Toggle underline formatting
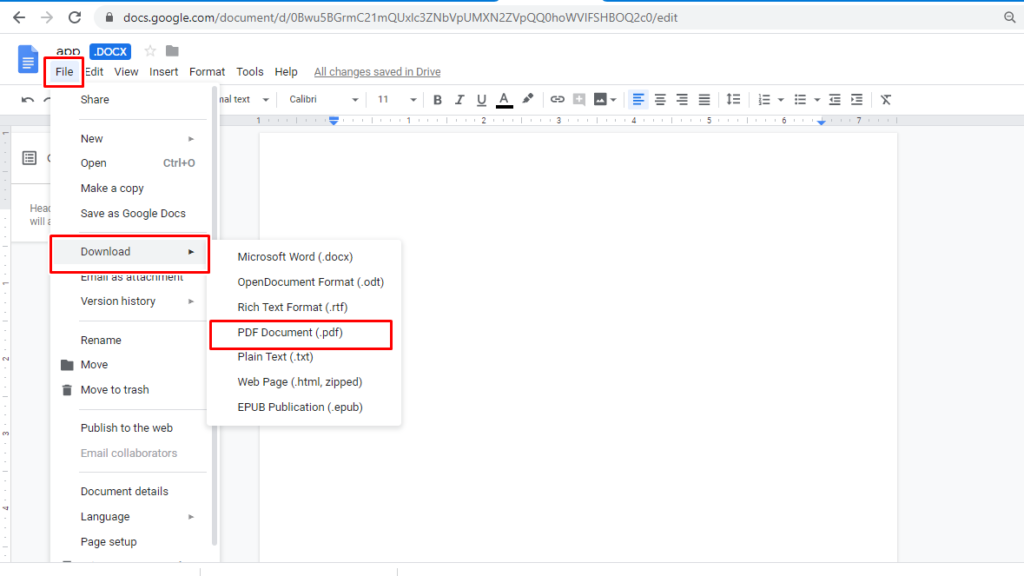Screen dimensions: 1024x576 481,100
